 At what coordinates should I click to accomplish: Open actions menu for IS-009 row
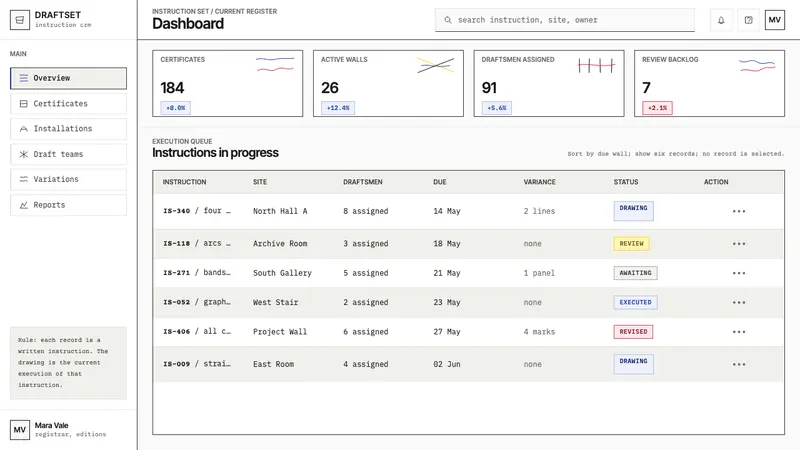tap(739, 364)
